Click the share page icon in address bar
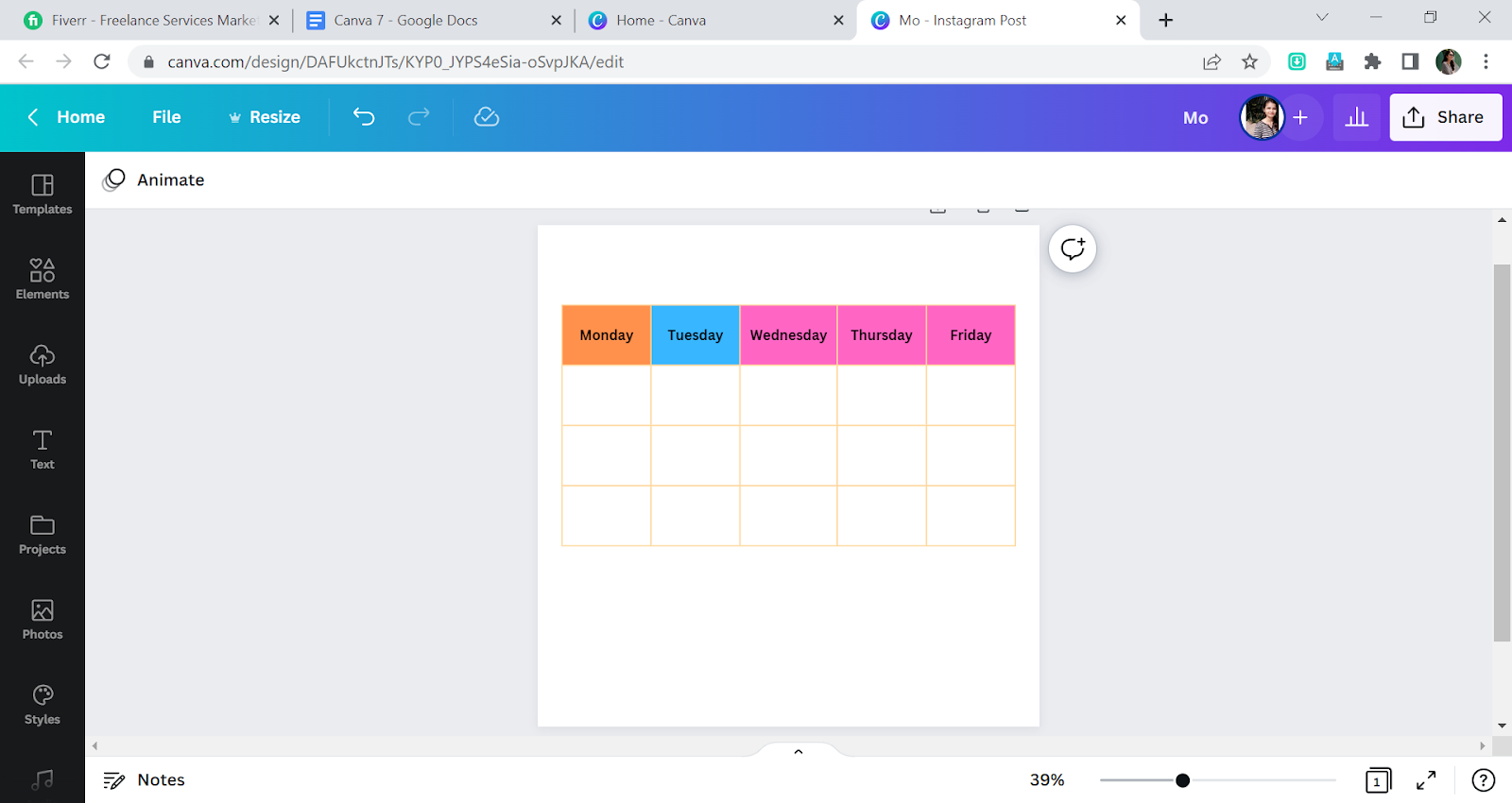 [x=1211, y=61]
